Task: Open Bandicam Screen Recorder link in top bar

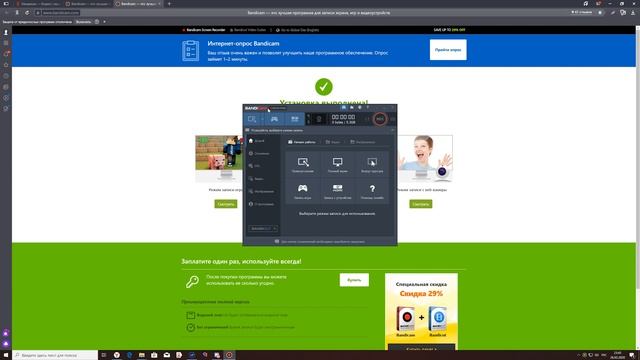Action: [x=204, y=30]
